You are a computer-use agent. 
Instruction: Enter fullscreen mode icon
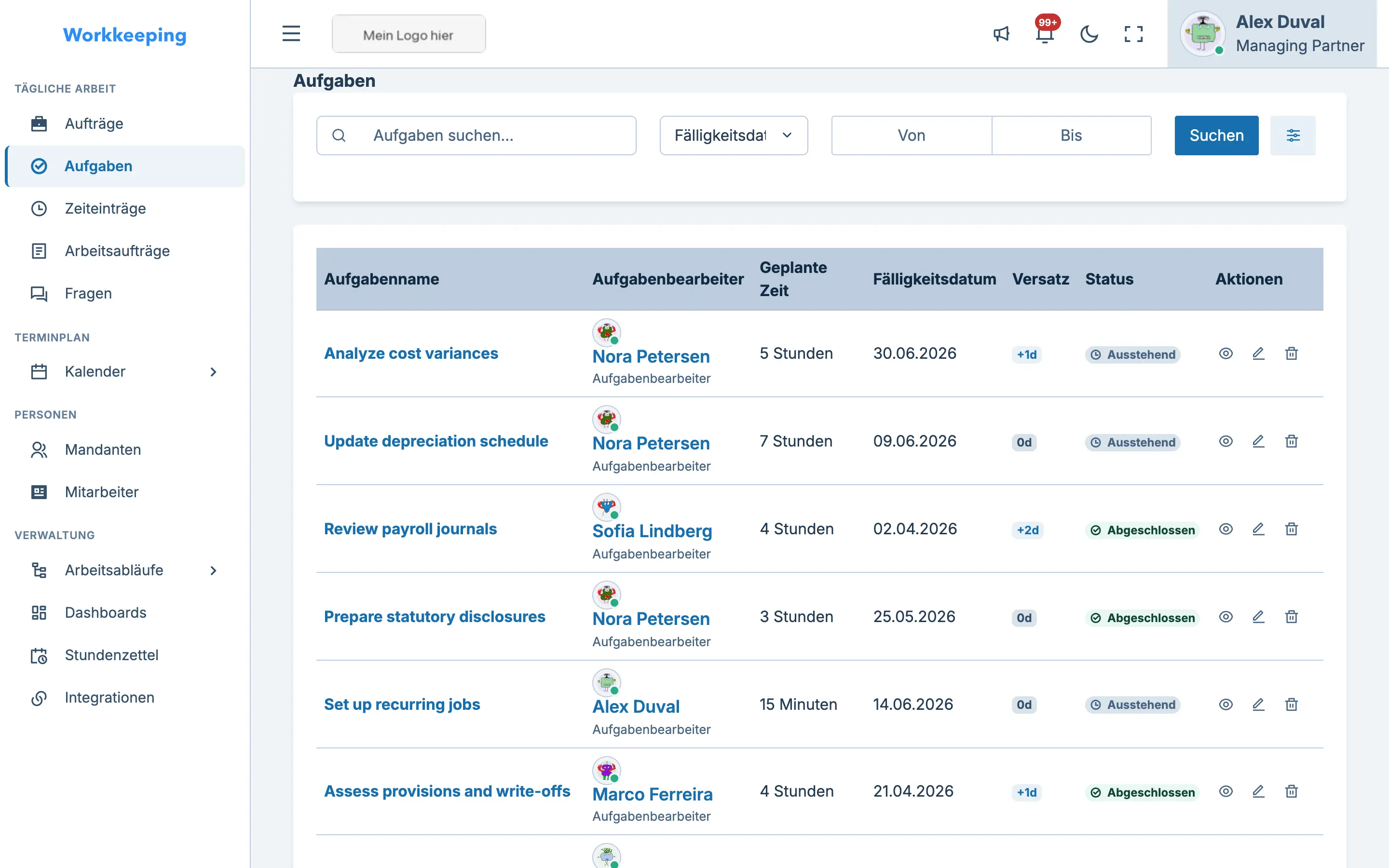(x=1133, y=34)
